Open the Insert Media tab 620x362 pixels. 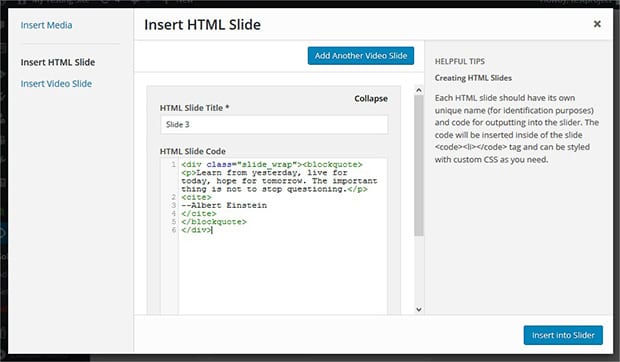point(46,25)
